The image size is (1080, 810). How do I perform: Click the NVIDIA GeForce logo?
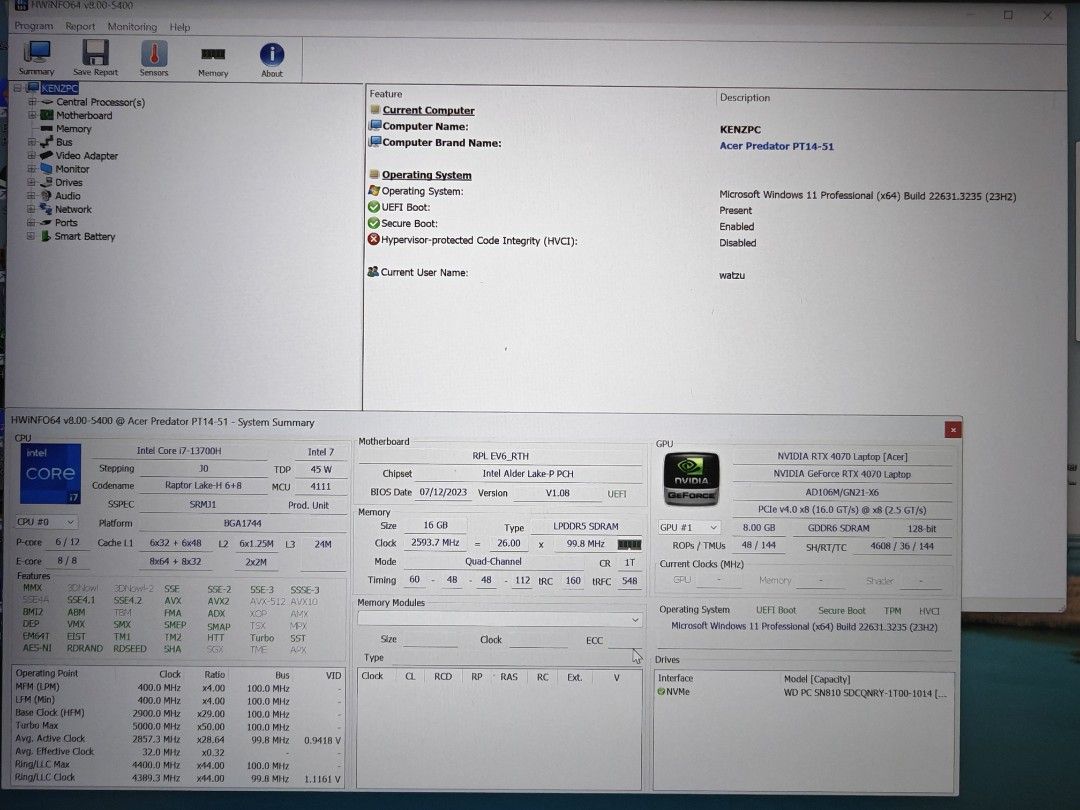point(691,479)
